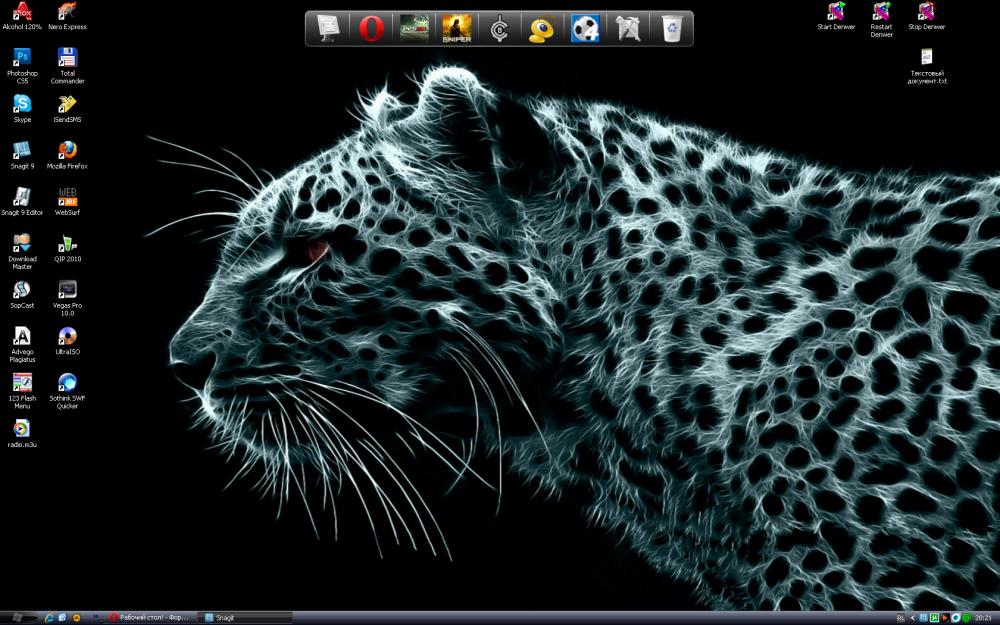Open the radio.m3u playlist file
The width and height of the screenshot is (1000, 625).
[22, 430]
